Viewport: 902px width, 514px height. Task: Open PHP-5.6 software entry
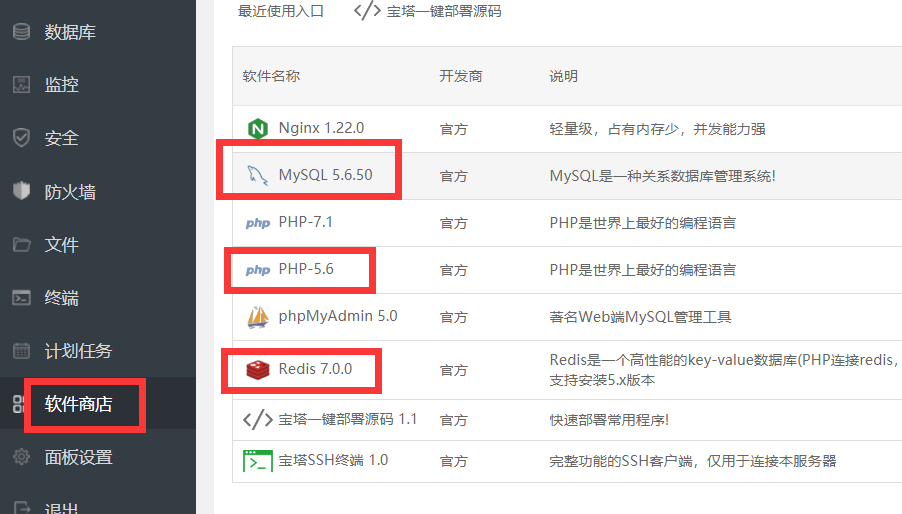coord(305,269)
